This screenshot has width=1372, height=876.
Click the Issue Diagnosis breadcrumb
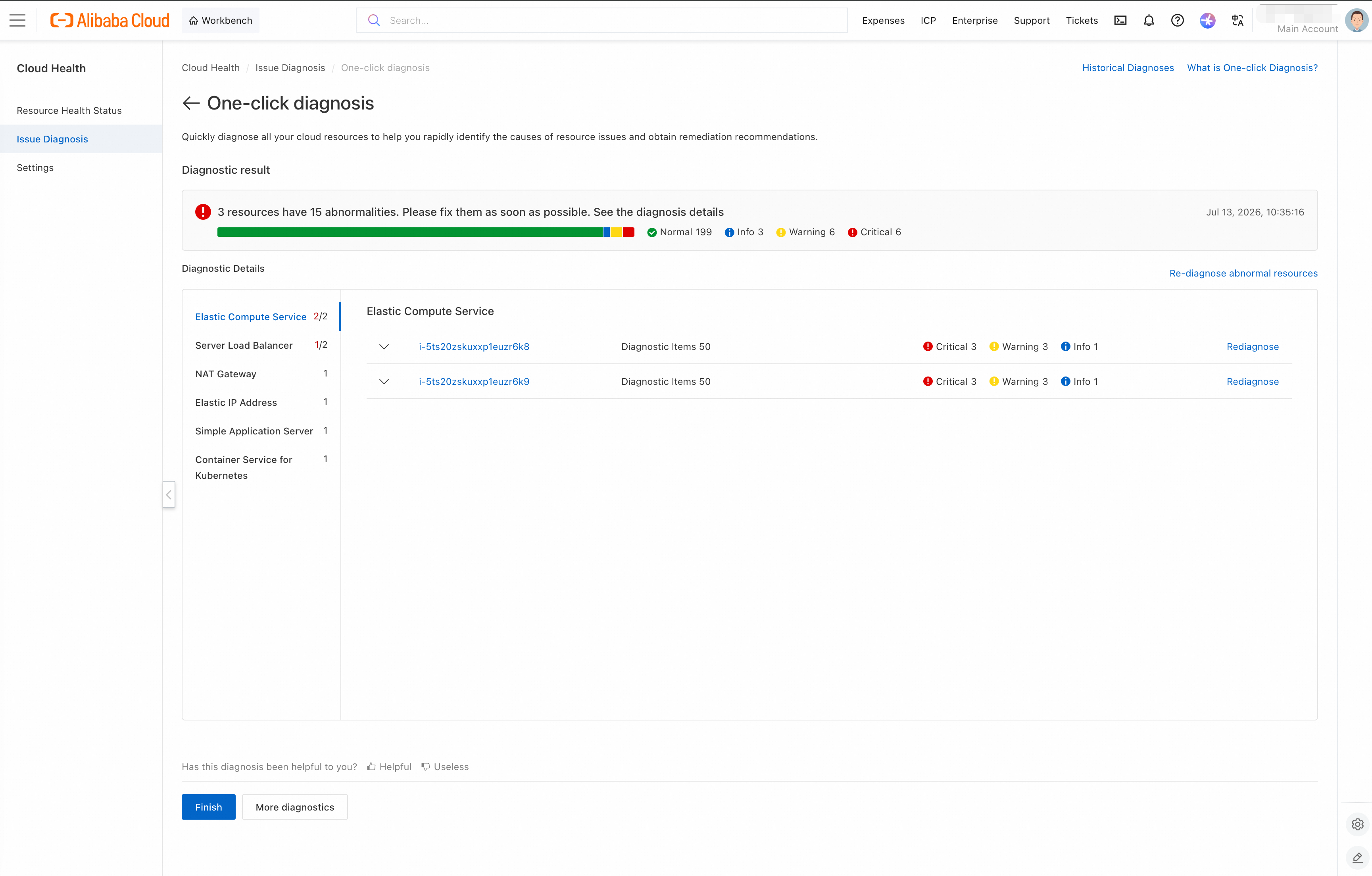pos(290,68)
